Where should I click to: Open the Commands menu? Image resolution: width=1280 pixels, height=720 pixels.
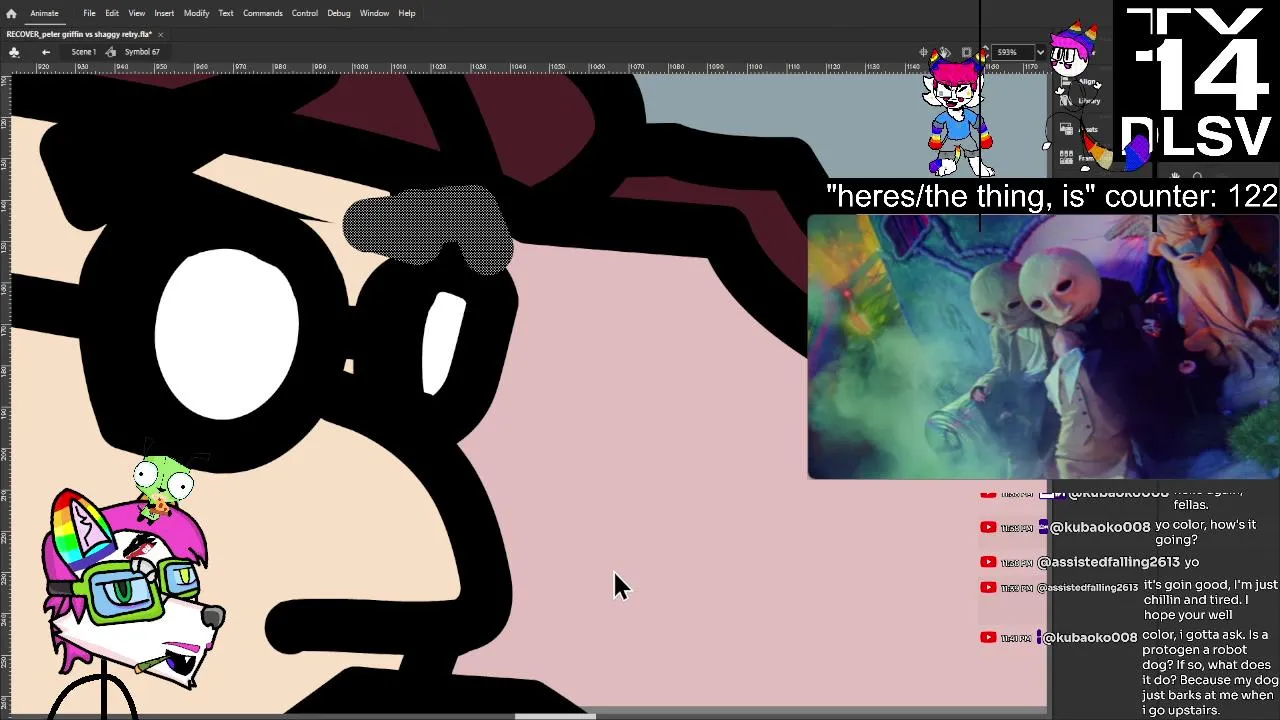pos(262,13)
